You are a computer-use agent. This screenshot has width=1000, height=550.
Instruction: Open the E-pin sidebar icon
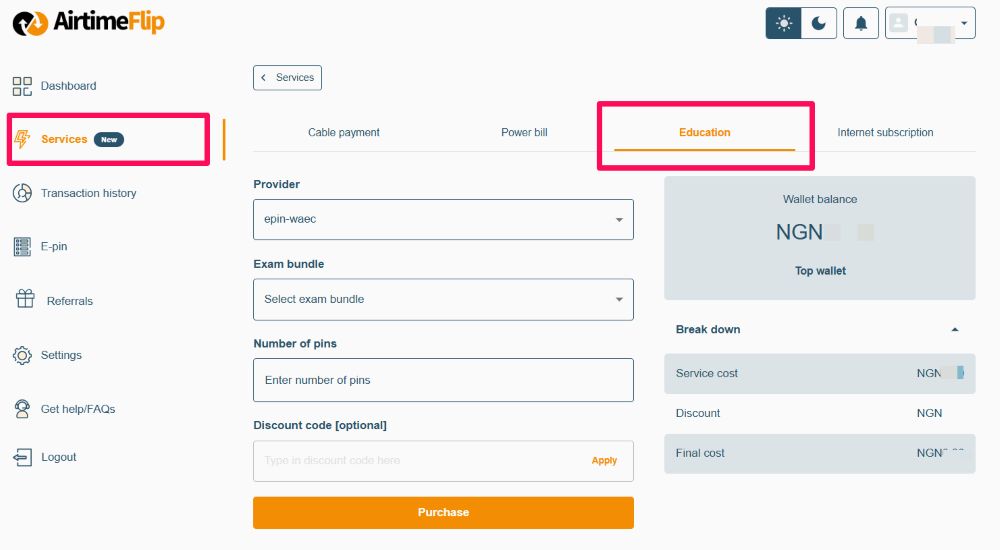[22, 246]
